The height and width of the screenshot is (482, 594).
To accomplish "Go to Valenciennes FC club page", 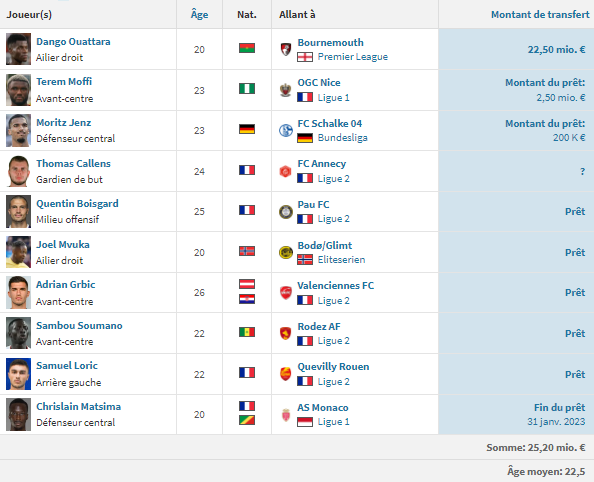I will [336, 285].
